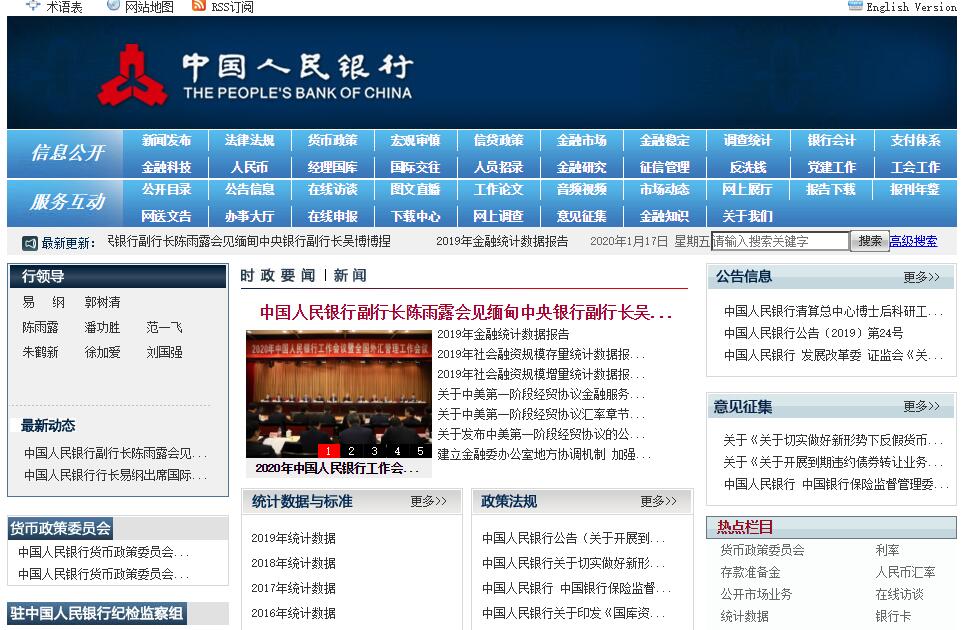Click the 网站地图 globe icon
The image size is (971, 630).
[x=113, y=6]
